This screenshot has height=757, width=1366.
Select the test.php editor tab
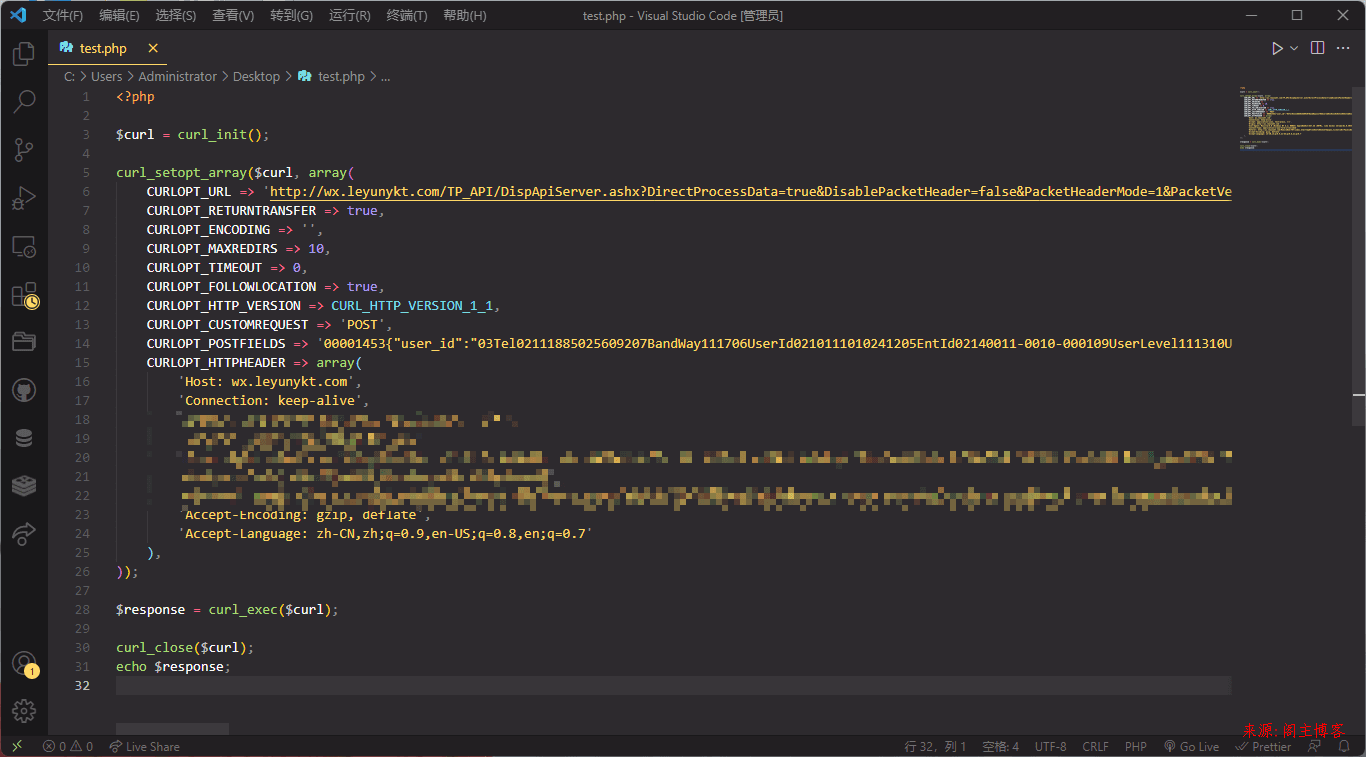(102, 48)
